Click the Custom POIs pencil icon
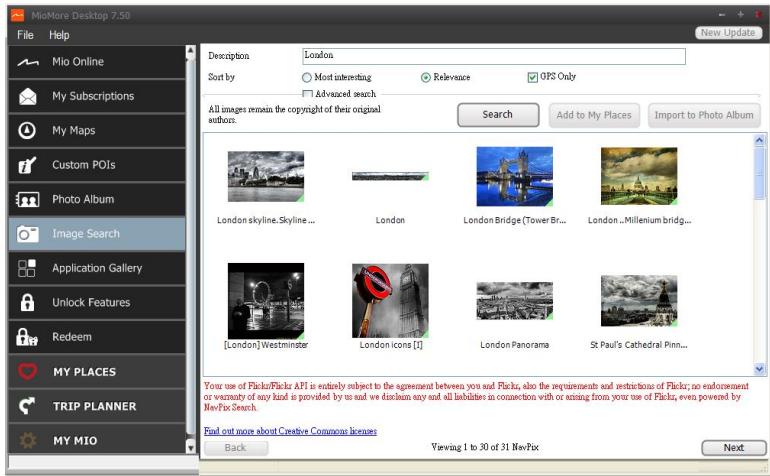 (27, 165)
